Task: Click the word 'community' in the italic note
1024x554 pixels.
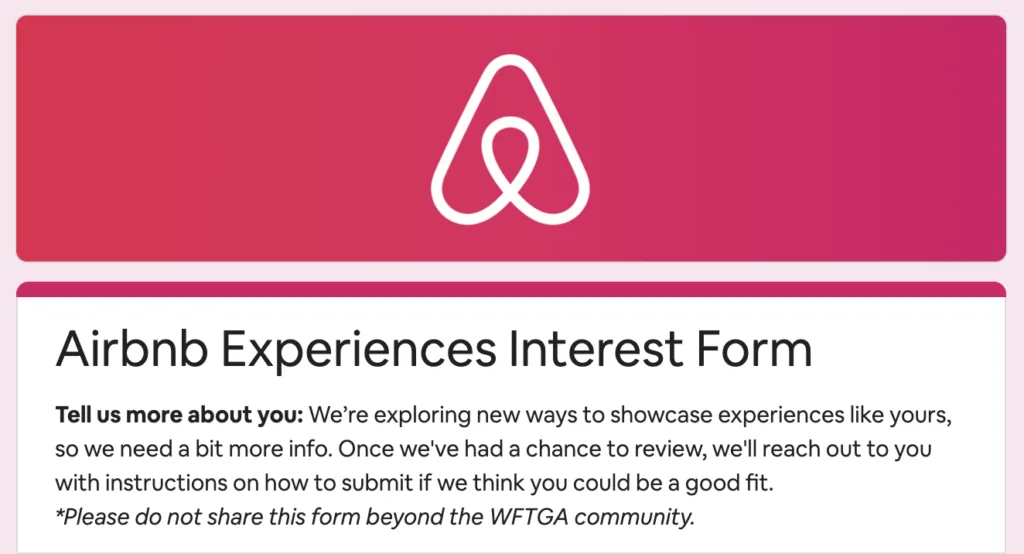Action: [x=633, y=517]
